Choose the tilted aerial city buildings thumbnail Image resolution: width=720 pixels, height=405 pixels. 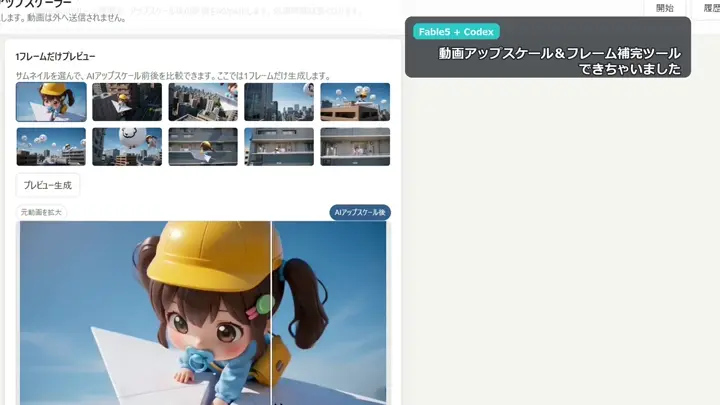tap(203, 102)
